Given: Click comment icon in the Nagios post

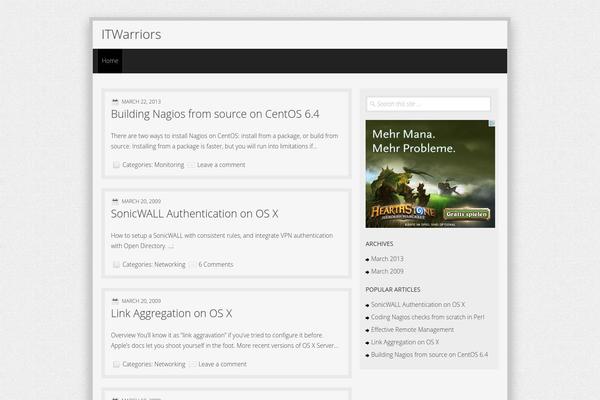Looking at the screenshot, I should pos(191,165).
